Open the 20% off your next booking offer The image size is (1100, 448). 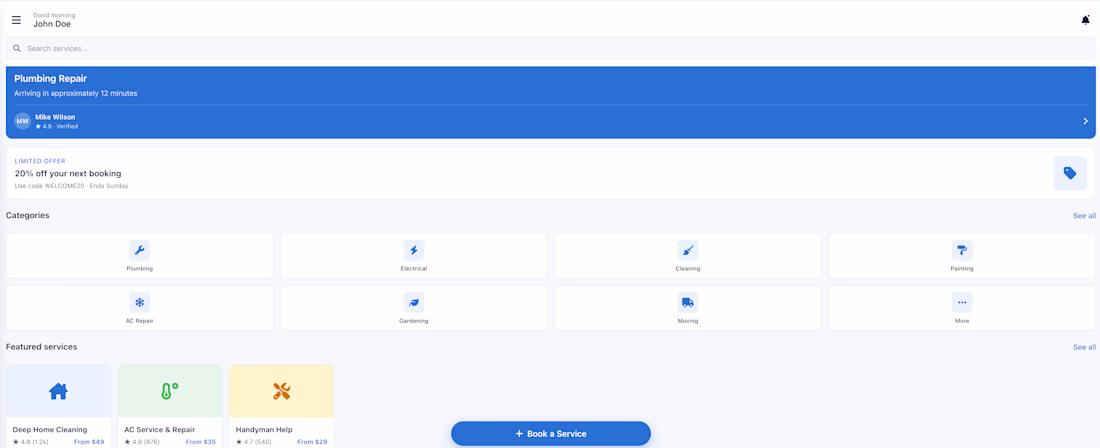pos(551,173)
